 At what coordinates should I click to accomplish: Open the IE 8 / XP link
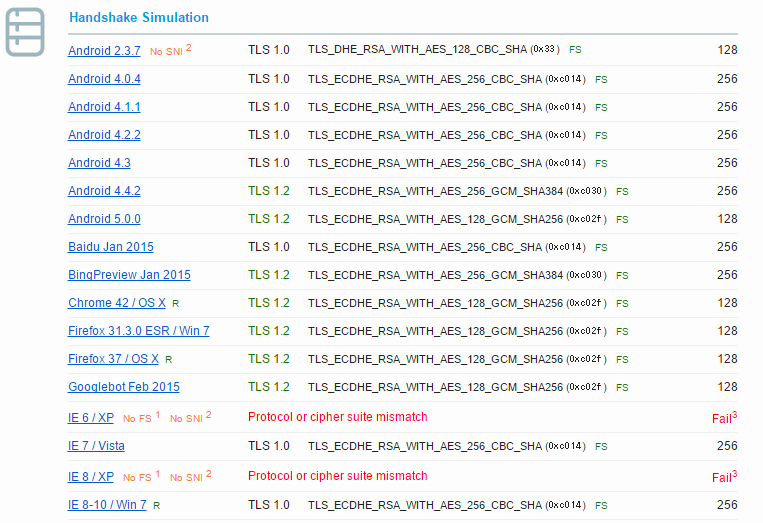click(91, 477)
